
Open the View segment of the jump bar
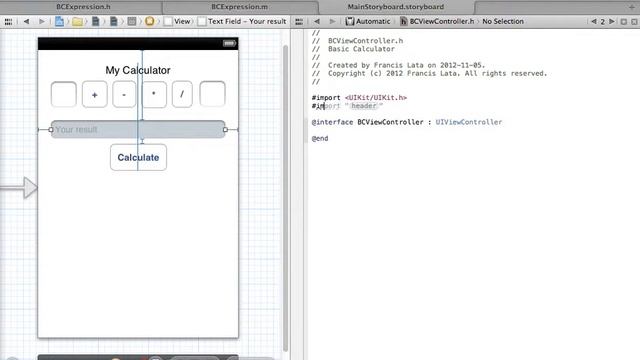[x=177, y=22]
